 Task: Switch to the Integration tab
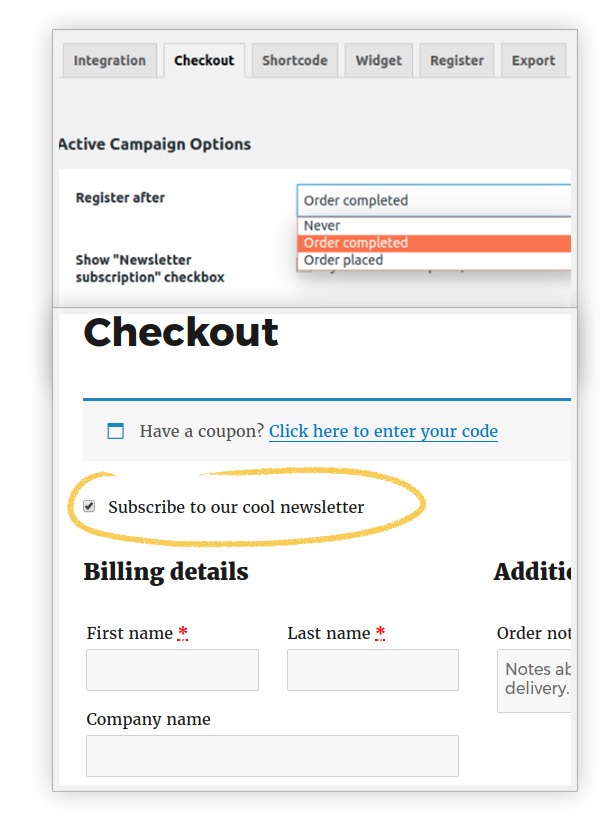coord(109,60)
